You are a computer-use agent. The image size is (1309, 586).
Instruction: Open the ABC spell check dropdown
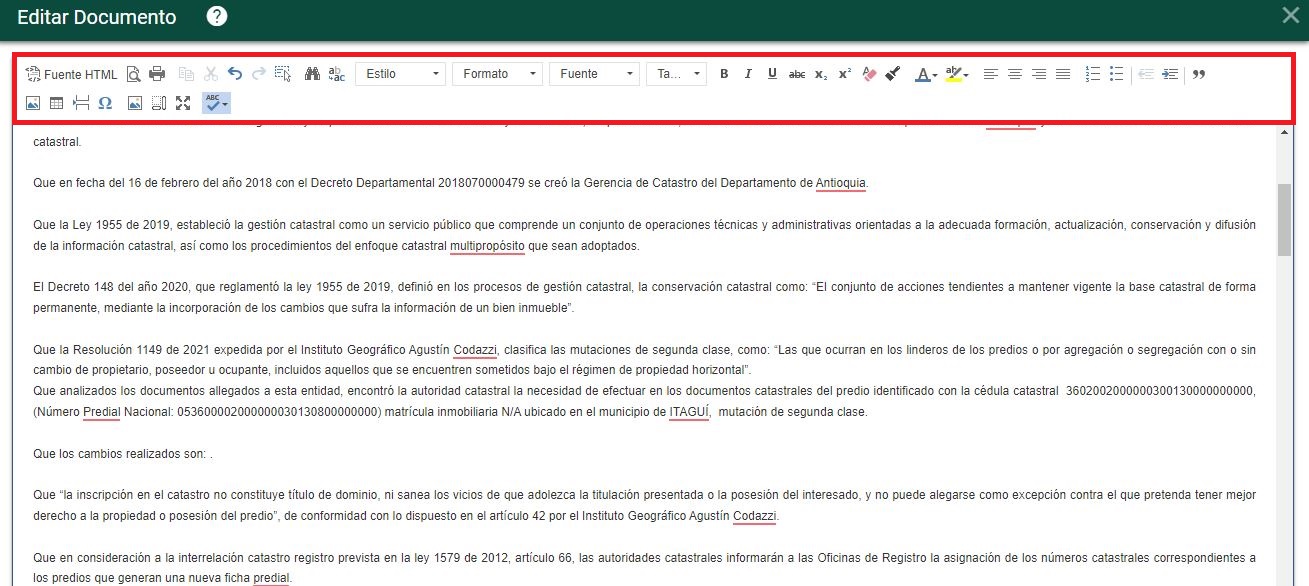pyautogui.click(x=217, y=103)
